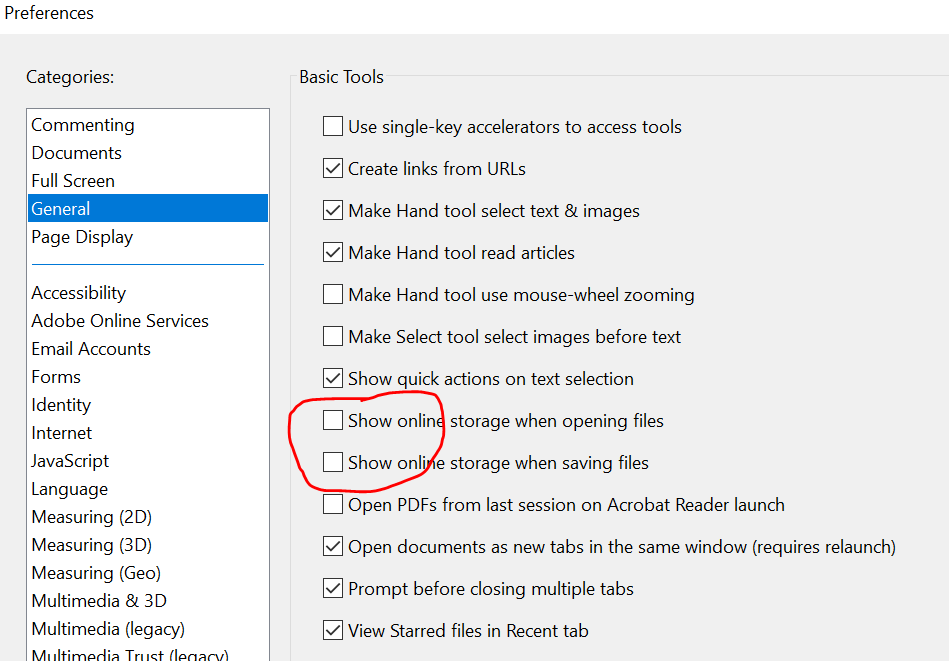This screenshot has width=949, height=661.
Task: Disable Prompt before closing multiple tabs
Action: pyautogui.click(x=333, y=588)
